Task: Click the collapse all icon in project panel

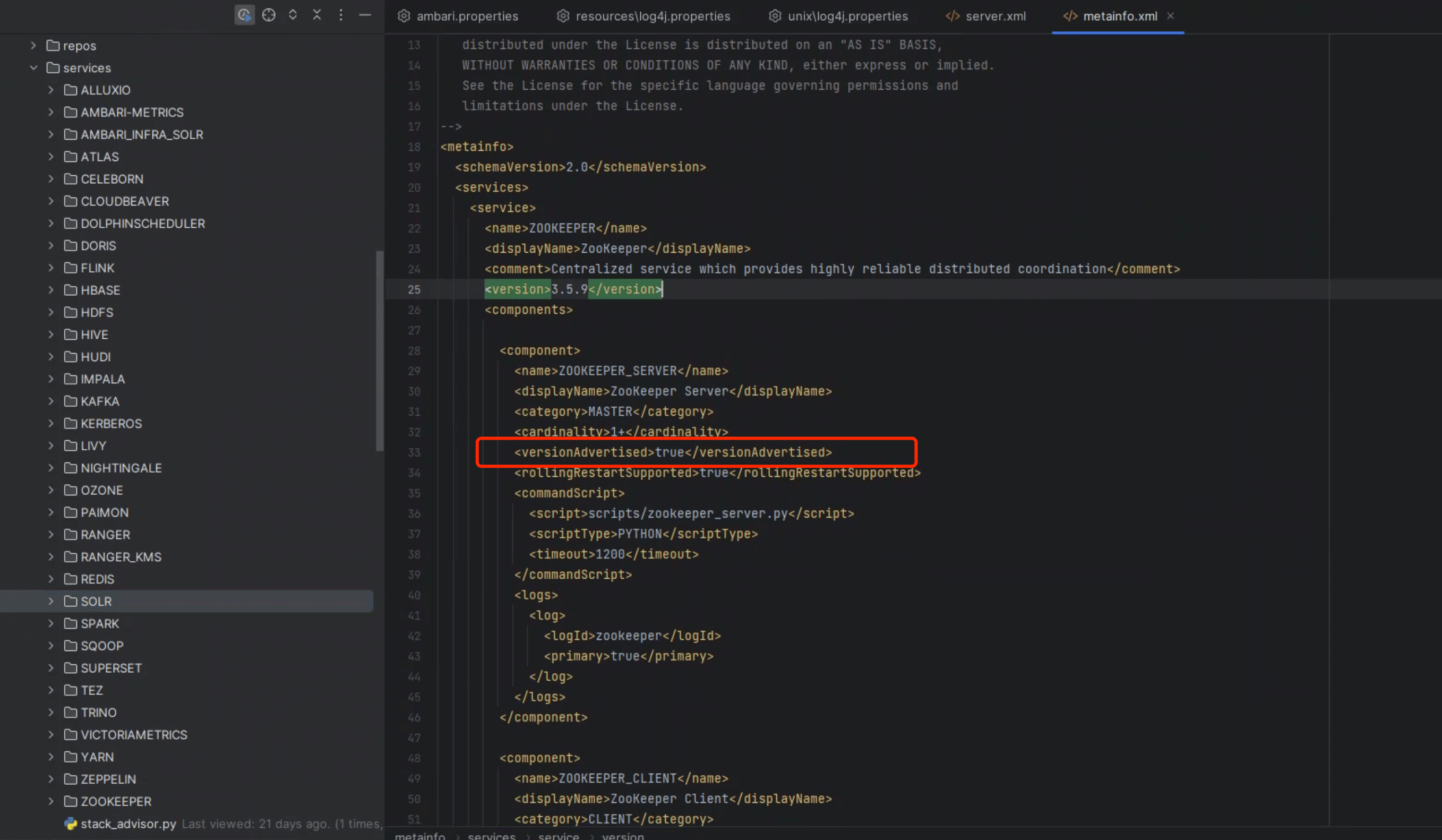Action: pos(317,15)
